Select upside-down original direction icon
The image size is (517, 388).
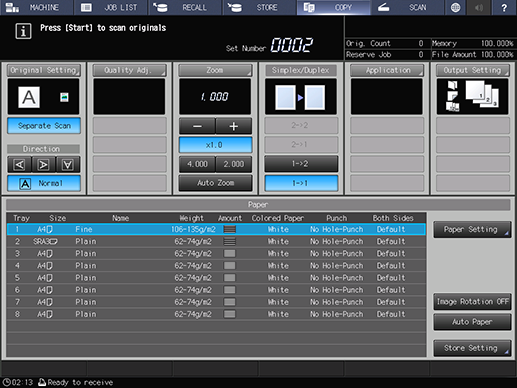(68, 165)
